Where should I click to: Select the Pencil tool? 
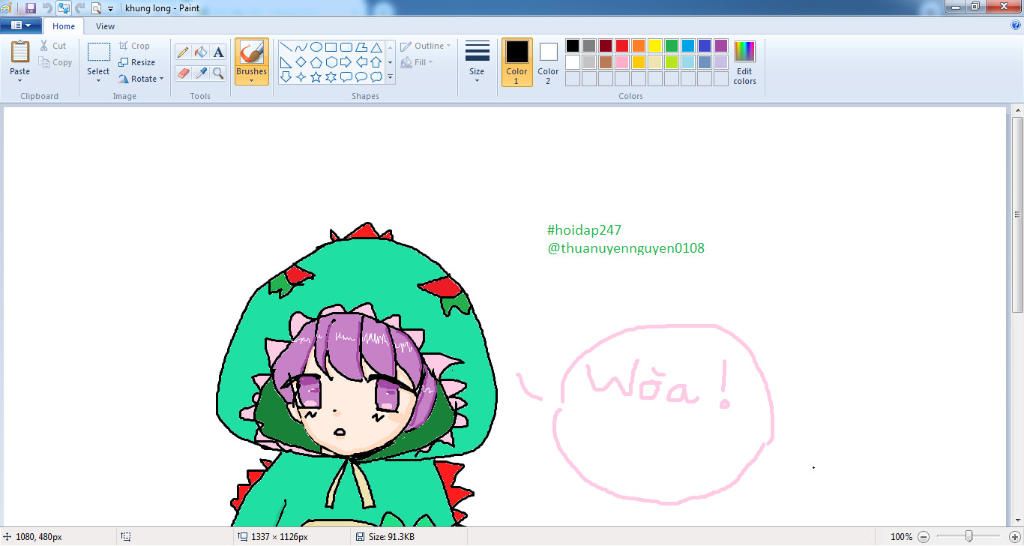tap(183, 52)
